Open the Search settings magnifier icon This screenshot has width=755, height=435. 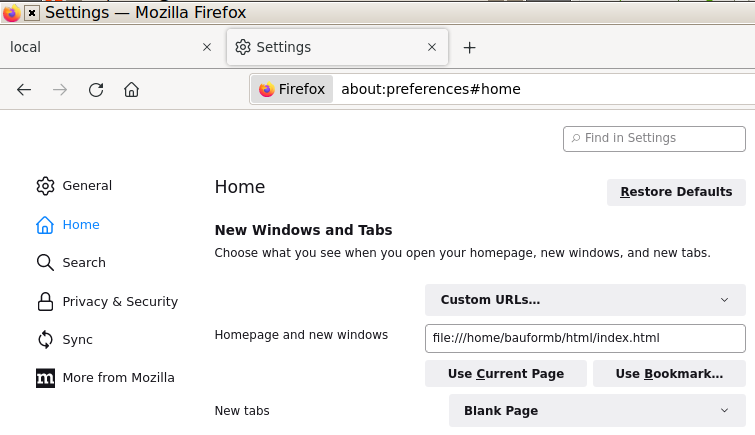tap(45, 263)
